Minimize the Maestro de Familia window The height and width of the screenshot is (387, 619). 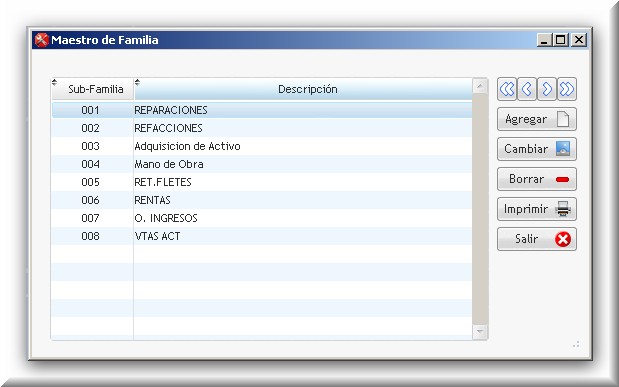point(544,40)
